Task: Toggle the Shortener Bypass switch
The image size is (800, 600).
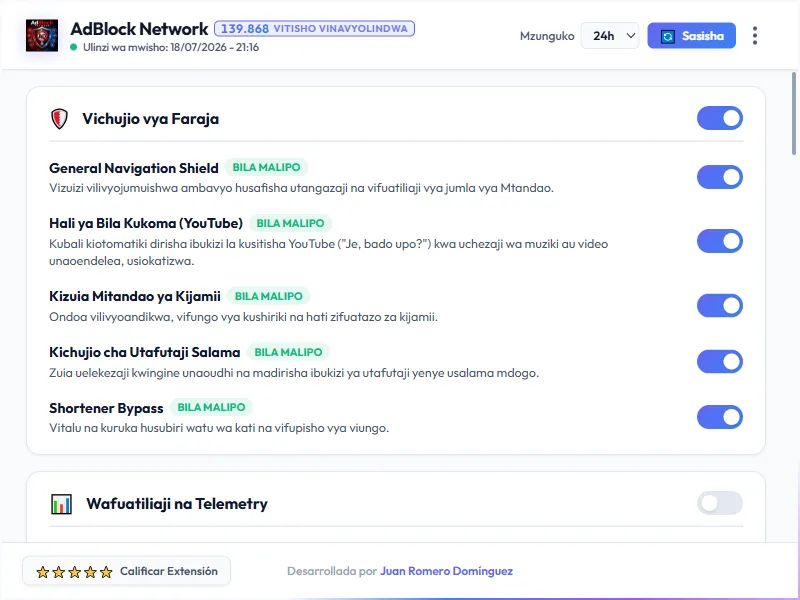Action: (x=719, y=417)
